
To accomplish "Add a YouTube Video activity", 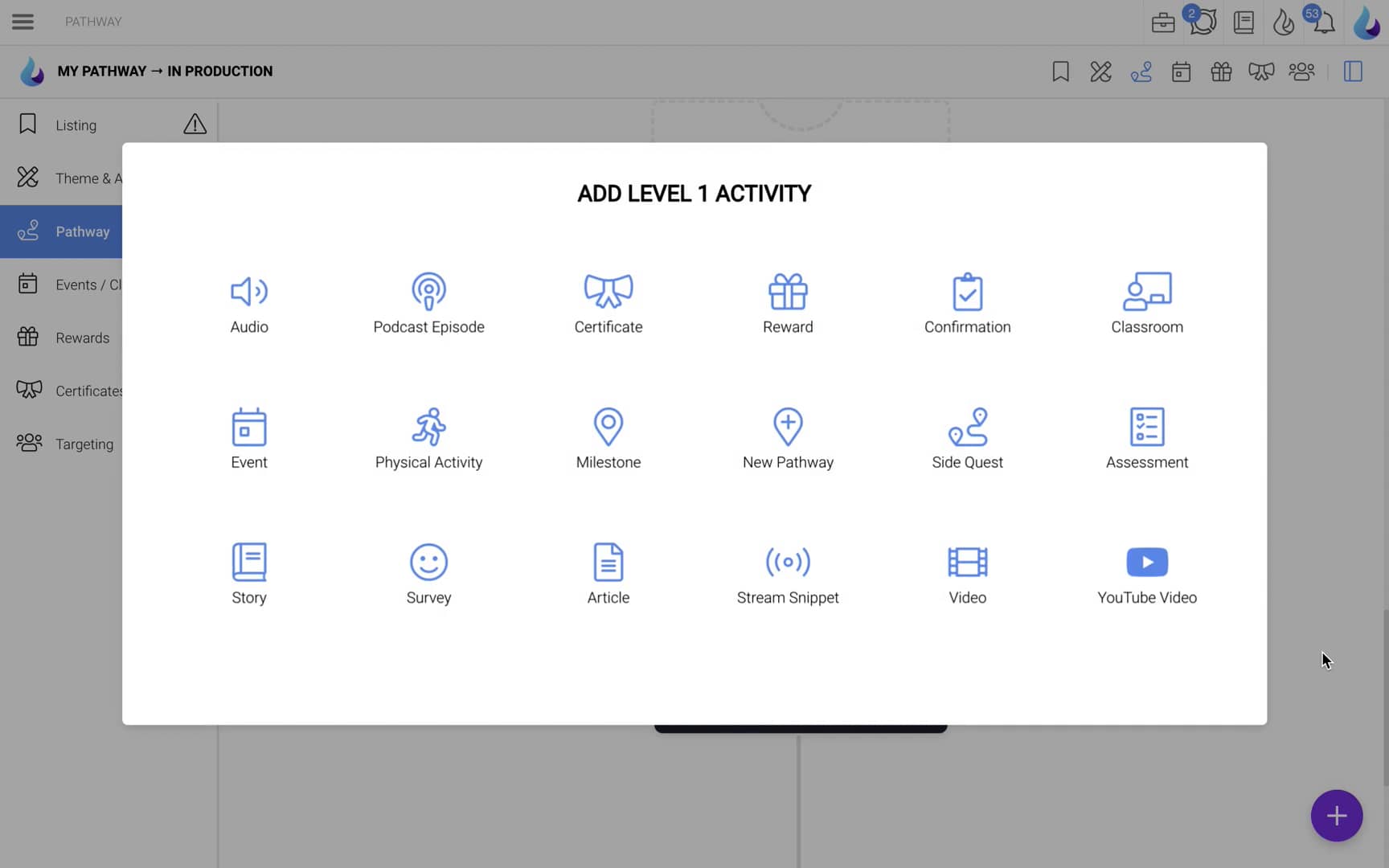I will pyautogui.click(x=1147, y=573).
